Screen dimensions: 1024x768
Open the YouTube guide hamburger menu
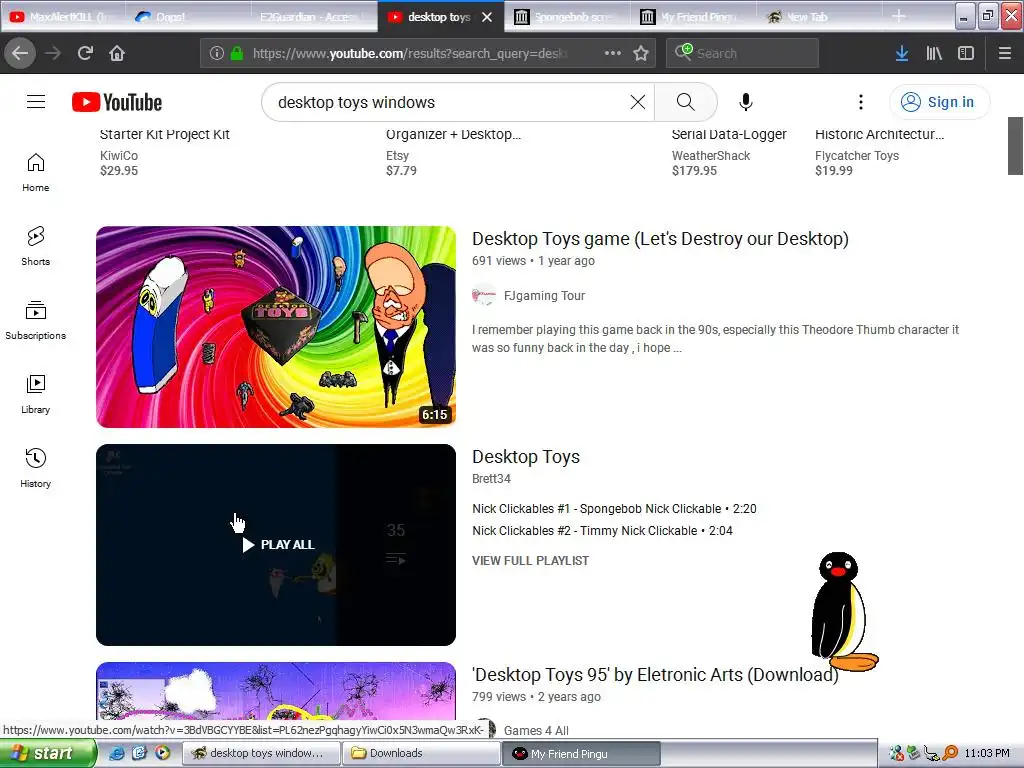36,102
